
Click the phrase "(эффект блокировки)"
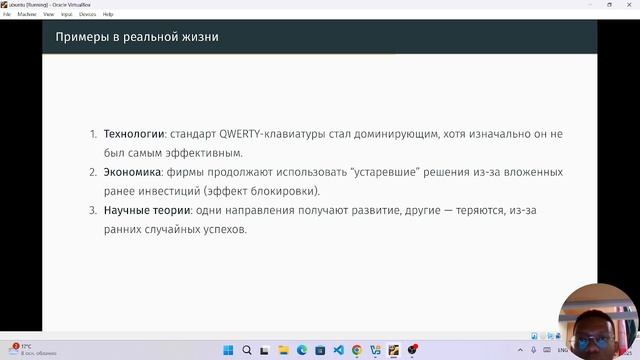pos(262,191)
